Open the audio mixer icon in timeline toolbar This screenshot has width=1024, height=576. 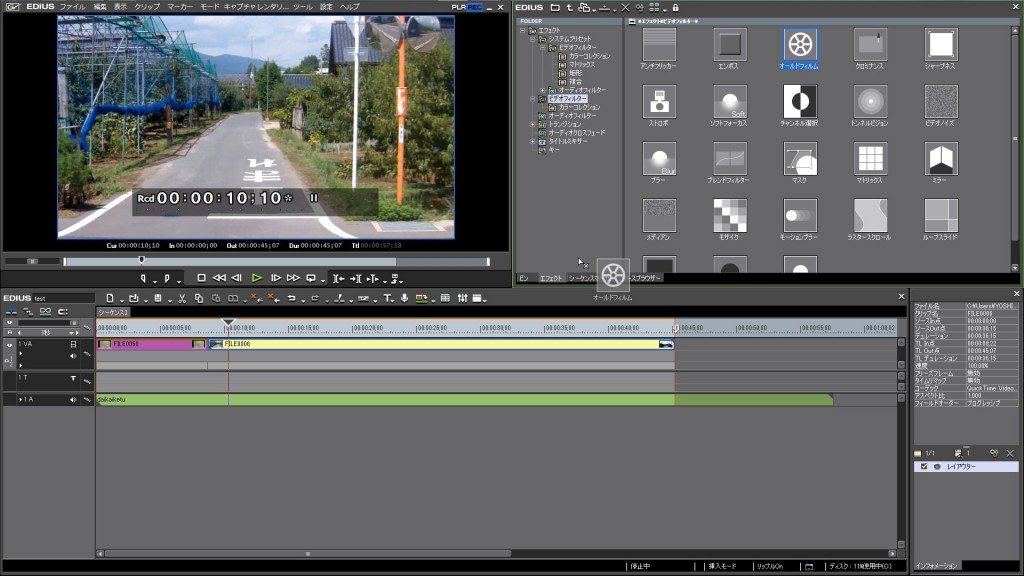[462, 298]
